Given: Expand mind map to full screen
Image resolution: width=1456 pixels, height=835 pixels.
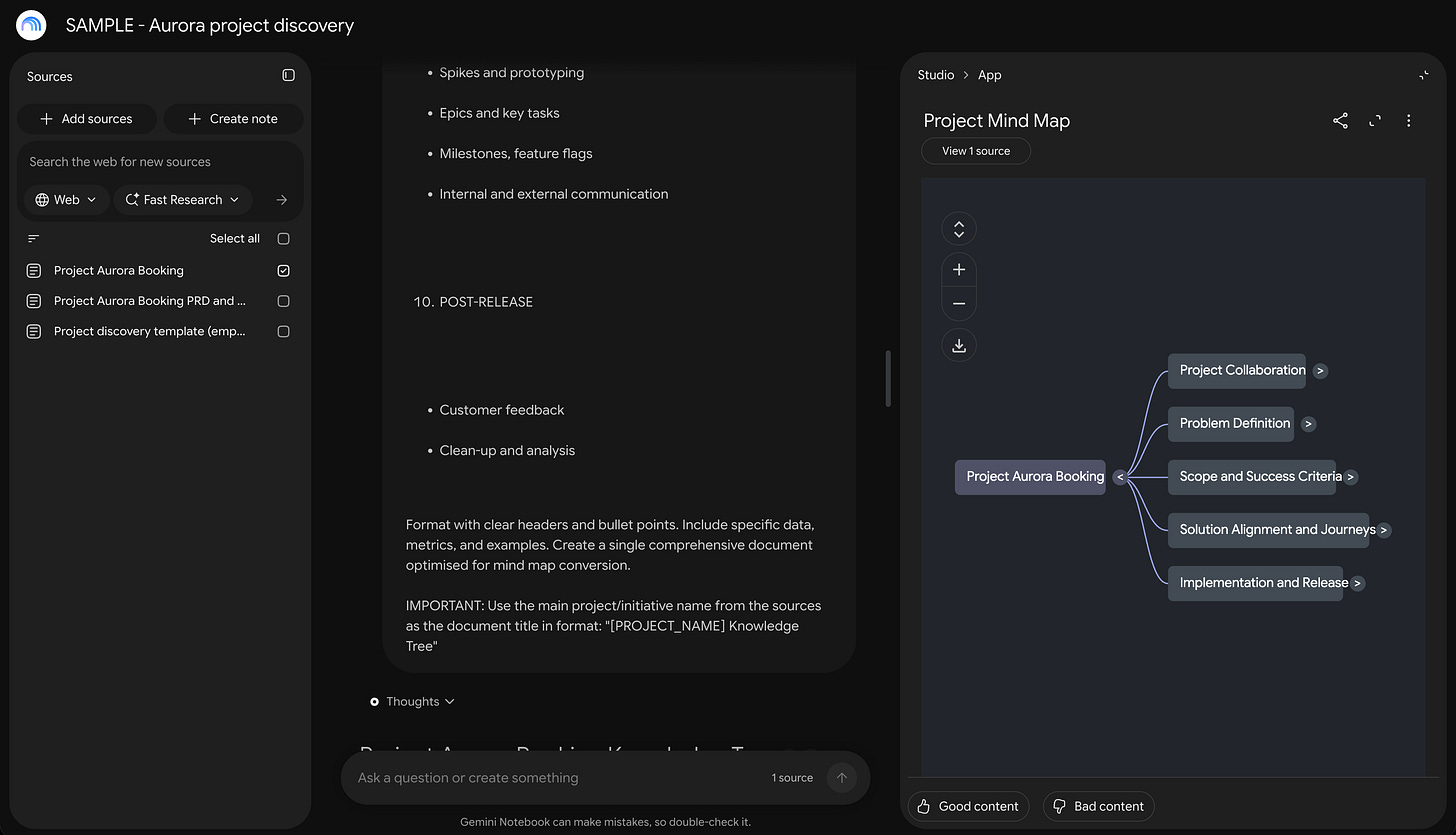Looking at the screenshot, I should coord(1375,121).
